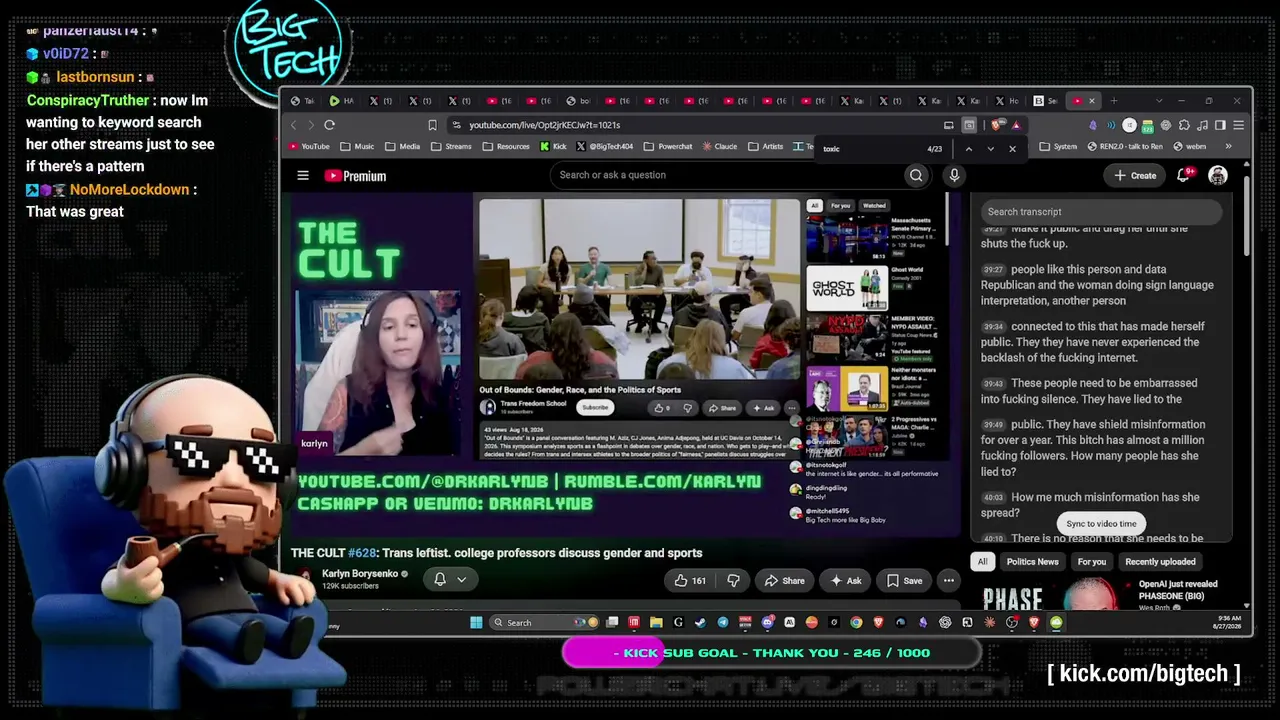The image size is (1280, 720).
Task: Open the Powerchat bookmarks folder
Action: tap(669, 147)
